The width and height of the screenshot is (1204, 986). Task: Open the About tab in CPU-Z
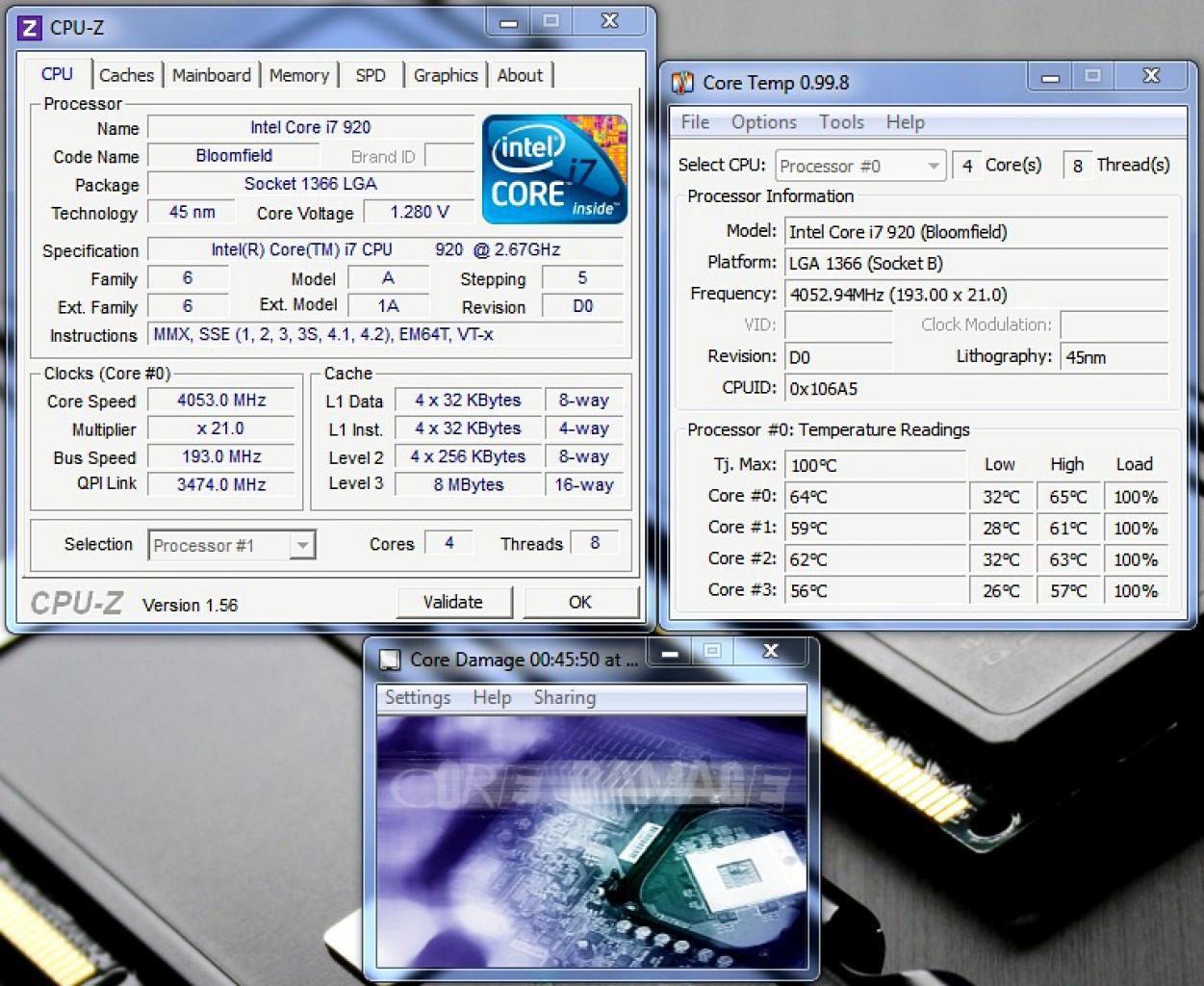click(x=520, y=75)
